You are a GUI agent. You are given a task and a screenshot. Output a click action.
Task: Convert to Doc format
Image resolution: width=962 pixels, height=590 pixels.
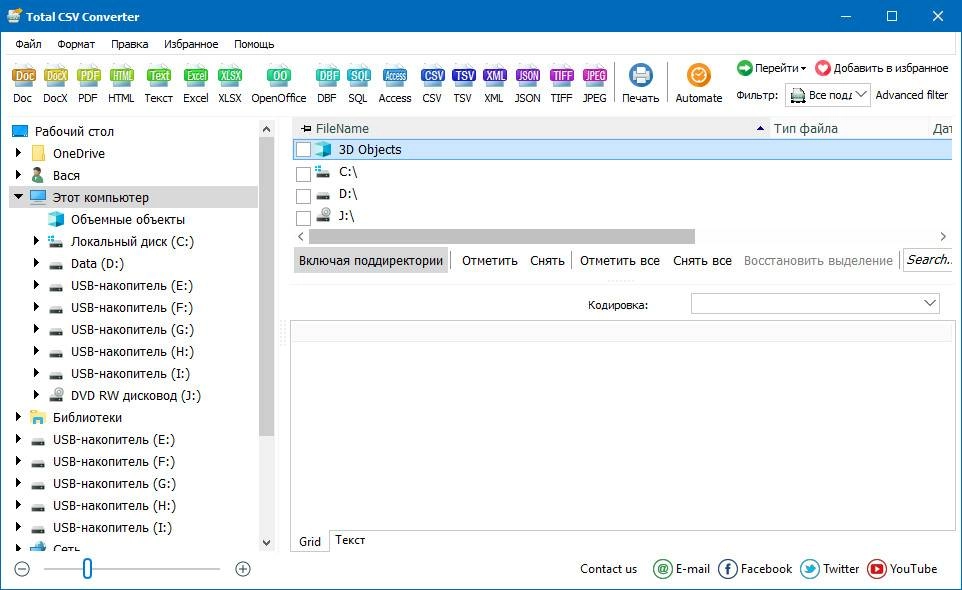tap(23, 84)
